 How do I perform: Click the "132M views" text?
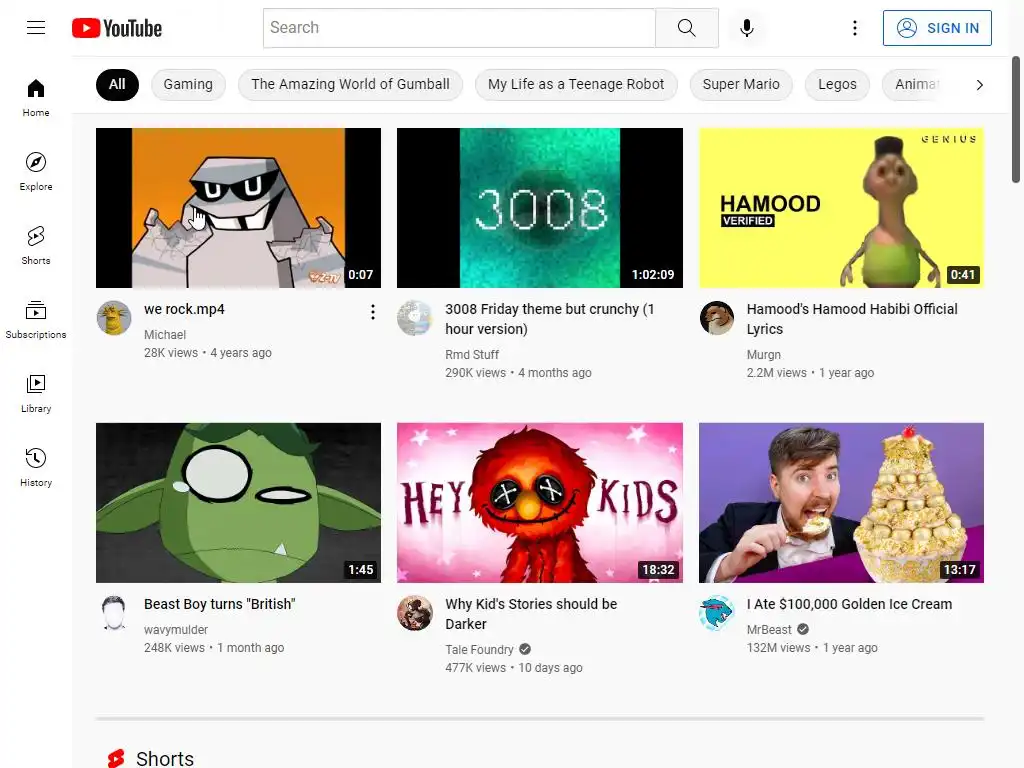[778, 648]
